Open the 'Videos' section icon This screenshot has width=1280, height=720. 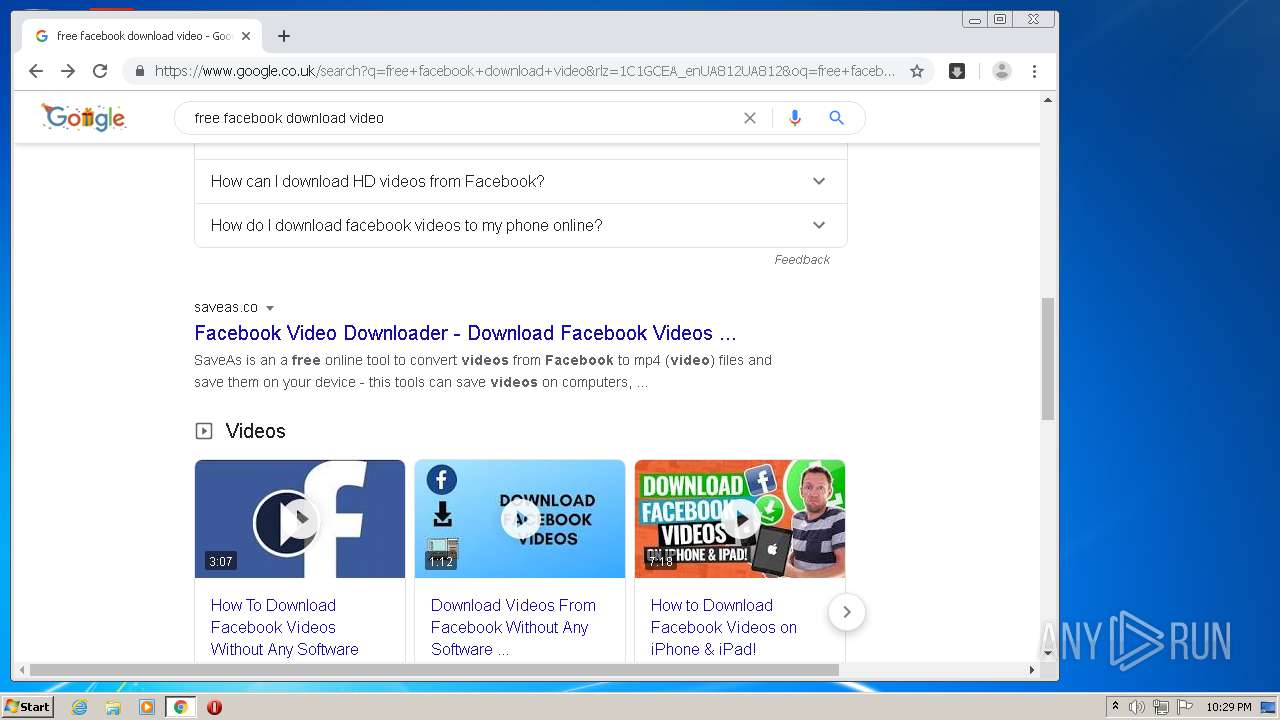(x=204, y=431)
